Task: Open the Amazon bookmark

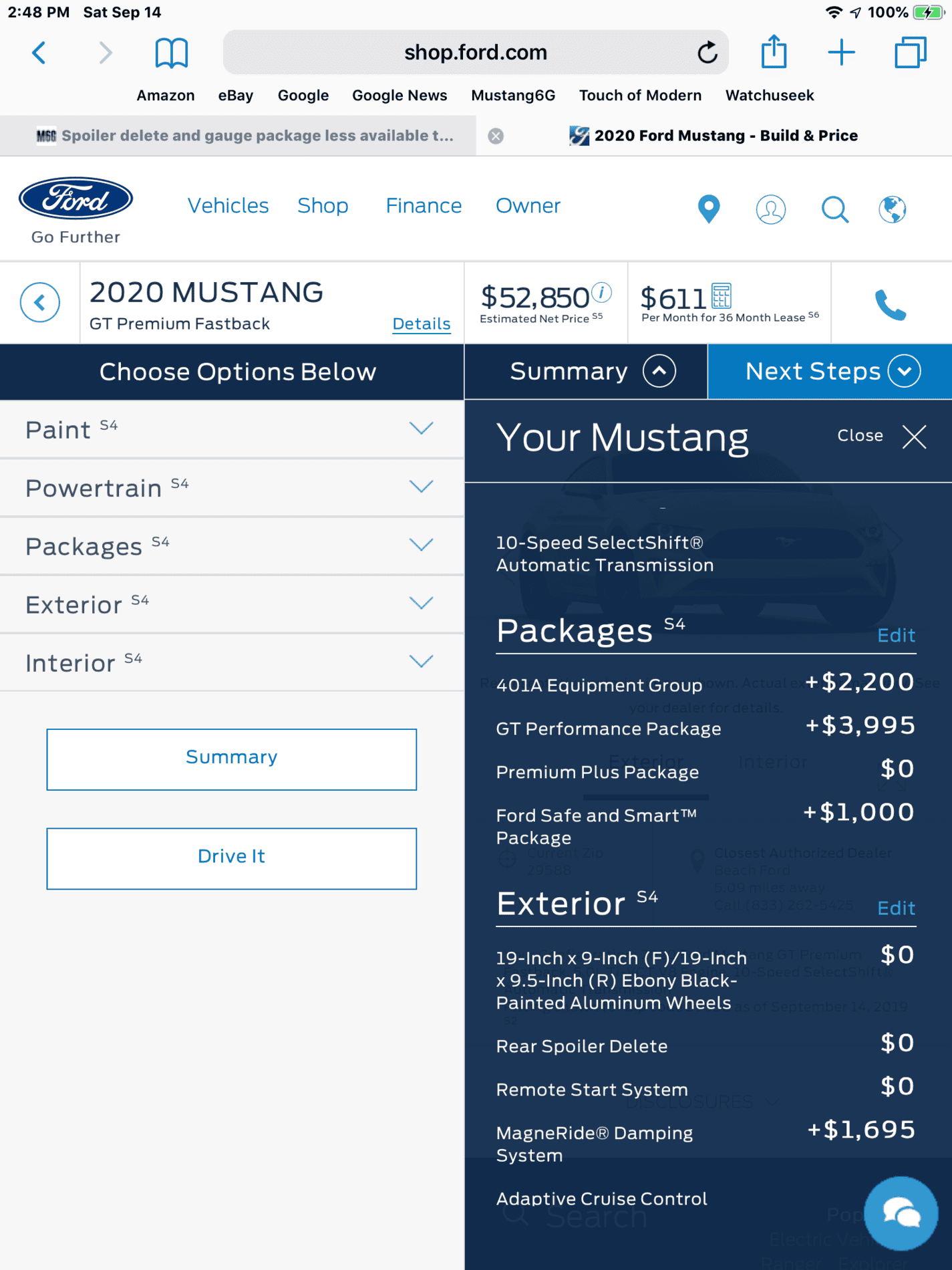Action: pyautogui.click(x=166, y=96)
